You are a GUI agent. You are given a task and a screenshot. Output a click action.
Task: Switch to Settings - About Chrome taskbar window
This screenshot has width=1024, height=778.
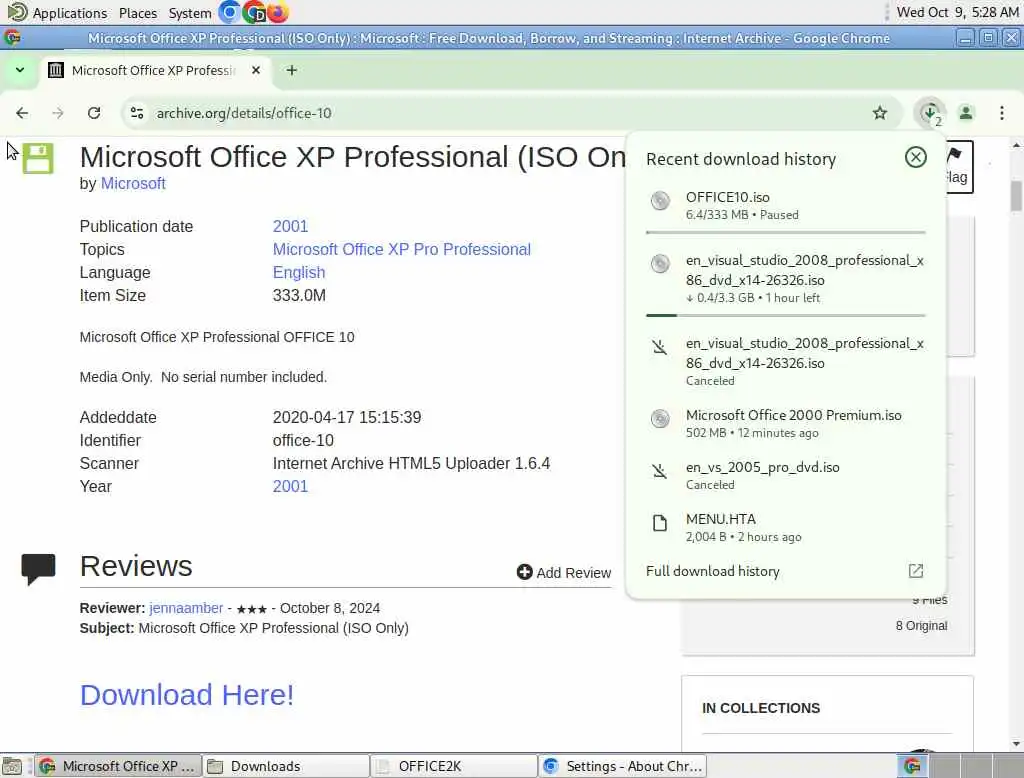click(x=622, y=766)
